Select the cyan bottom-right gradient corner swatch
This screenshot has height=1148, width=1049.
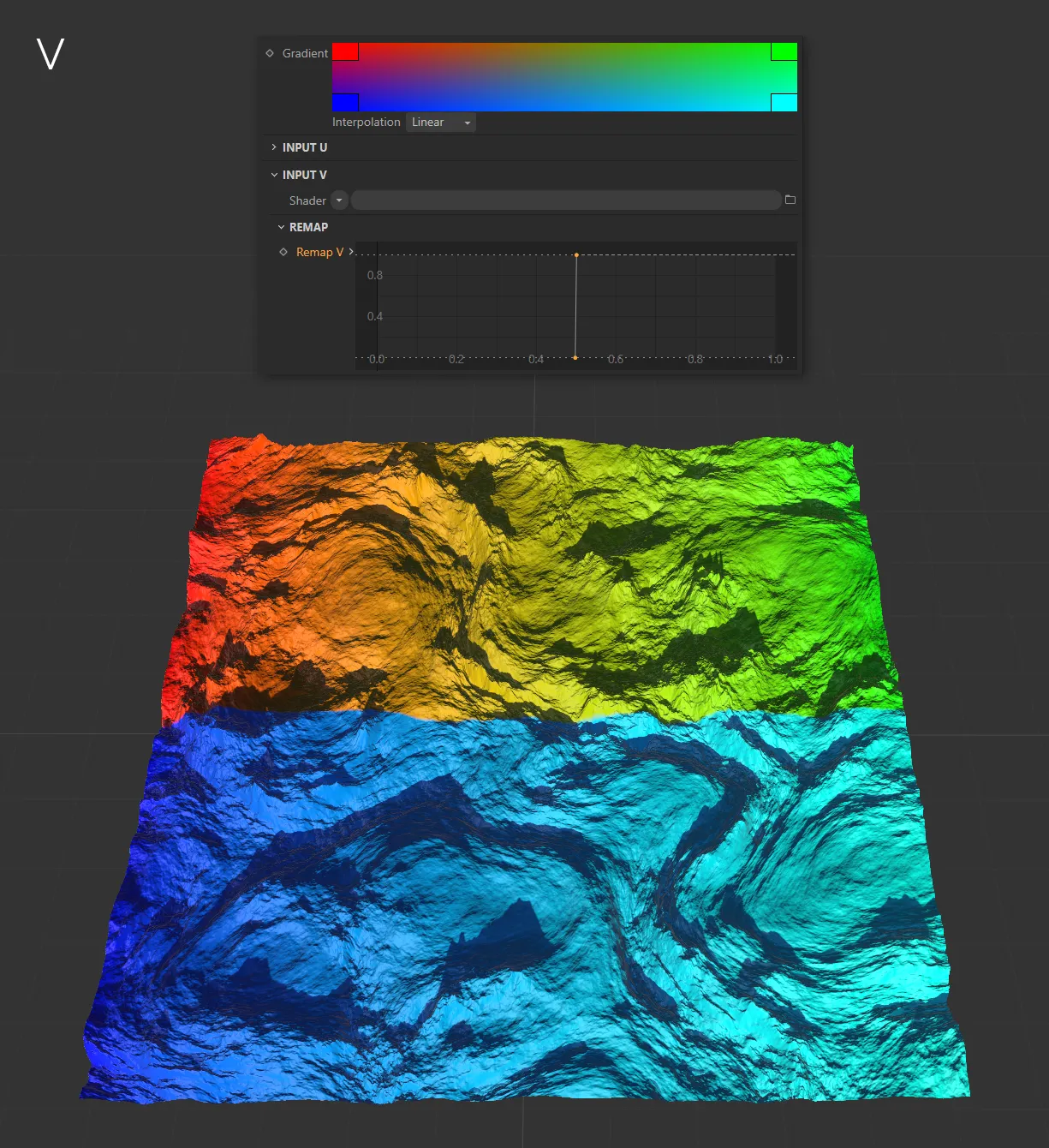tap(784, 102)
